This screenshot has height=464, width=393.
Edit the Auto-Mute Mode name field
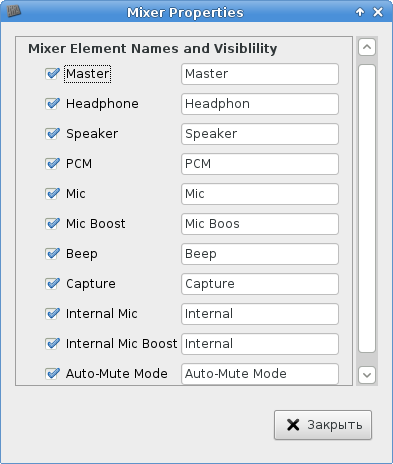click(x=260, y=374)
